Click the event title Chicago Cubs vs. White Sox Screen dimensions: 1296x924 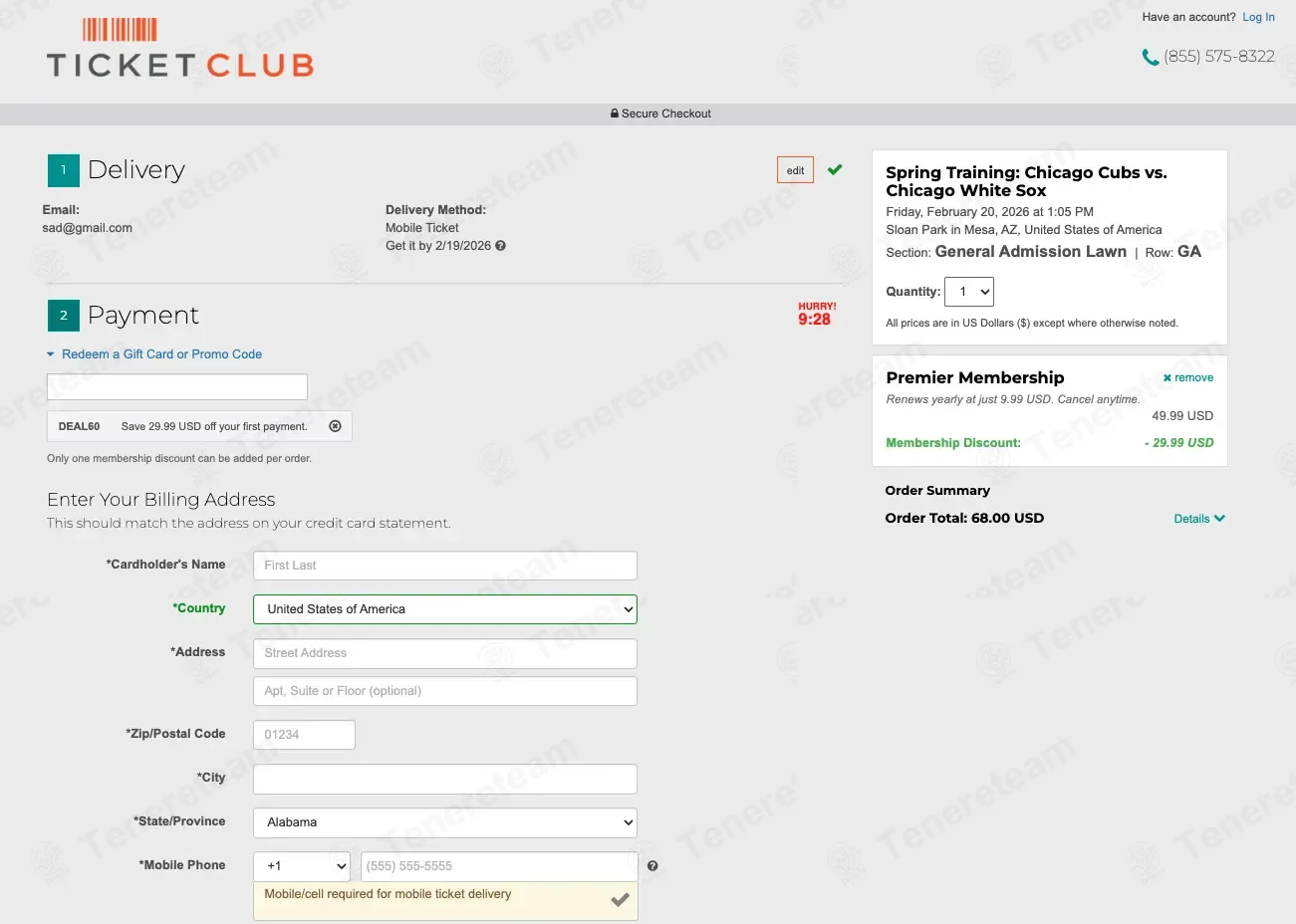click(x=1026, y=181)
